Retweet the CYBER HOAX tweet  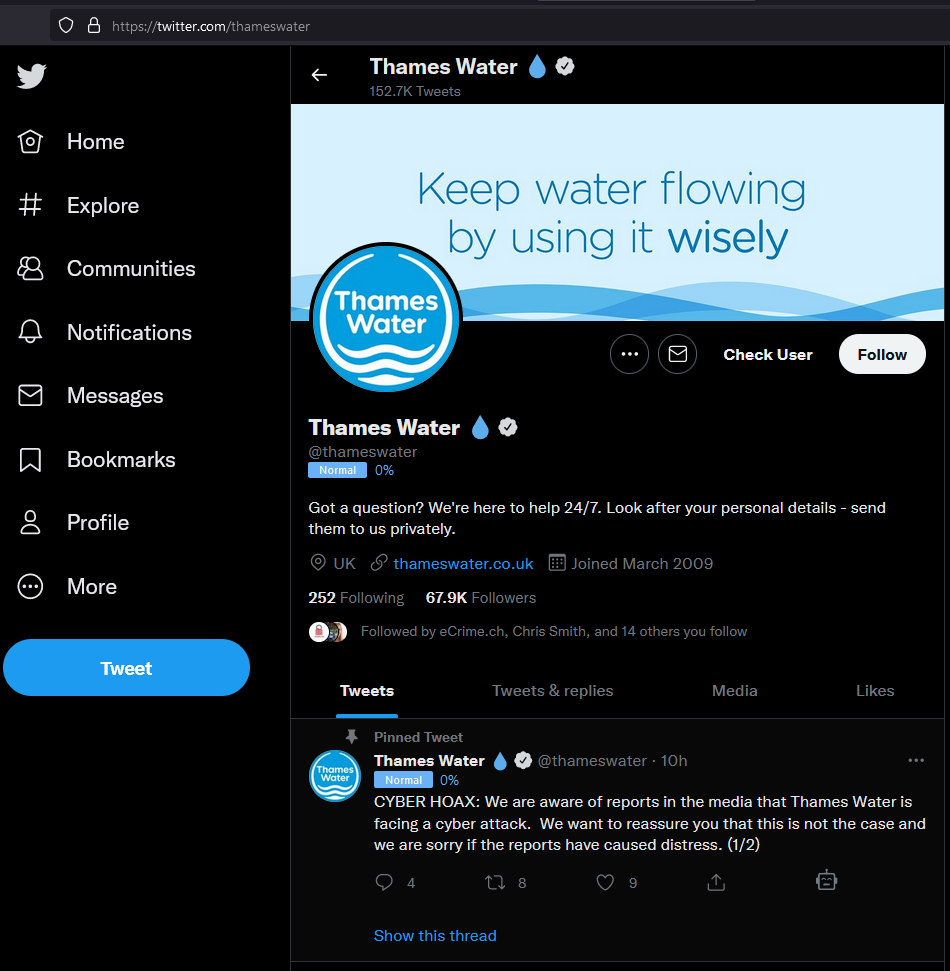(x=495, y=882)
